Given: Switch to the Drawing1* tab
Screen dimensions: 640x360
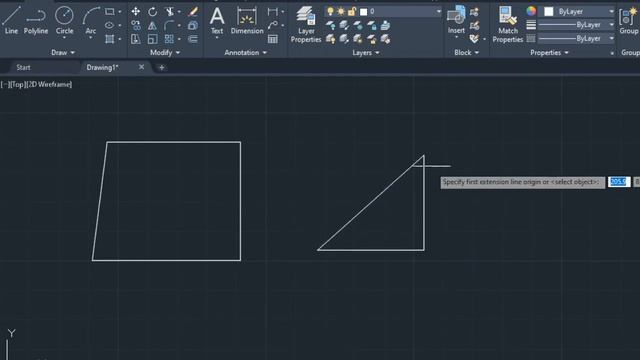Looking at the screenshot, I should pyautogui.click(x=102, y=67).
